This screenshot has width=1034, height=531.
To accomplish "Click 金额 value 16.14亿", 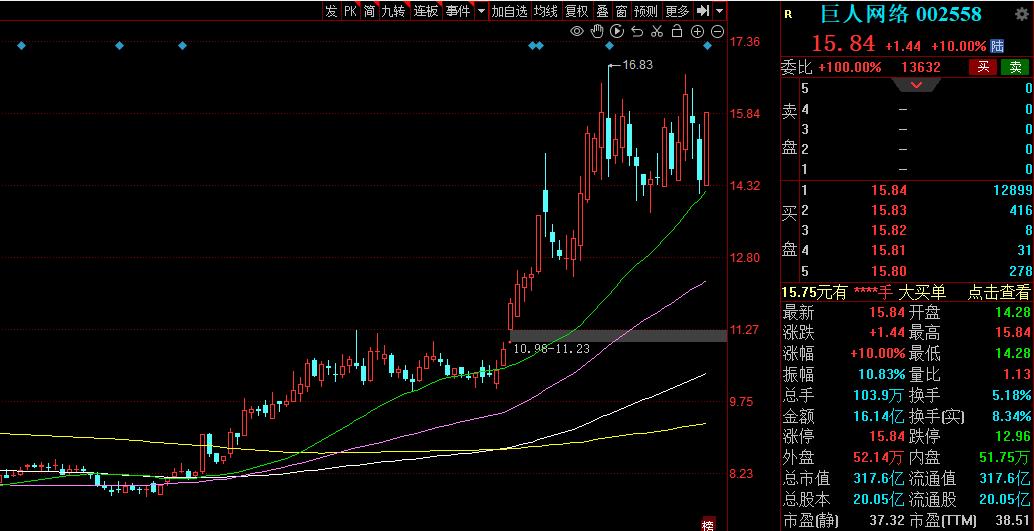I will (878, 416).
